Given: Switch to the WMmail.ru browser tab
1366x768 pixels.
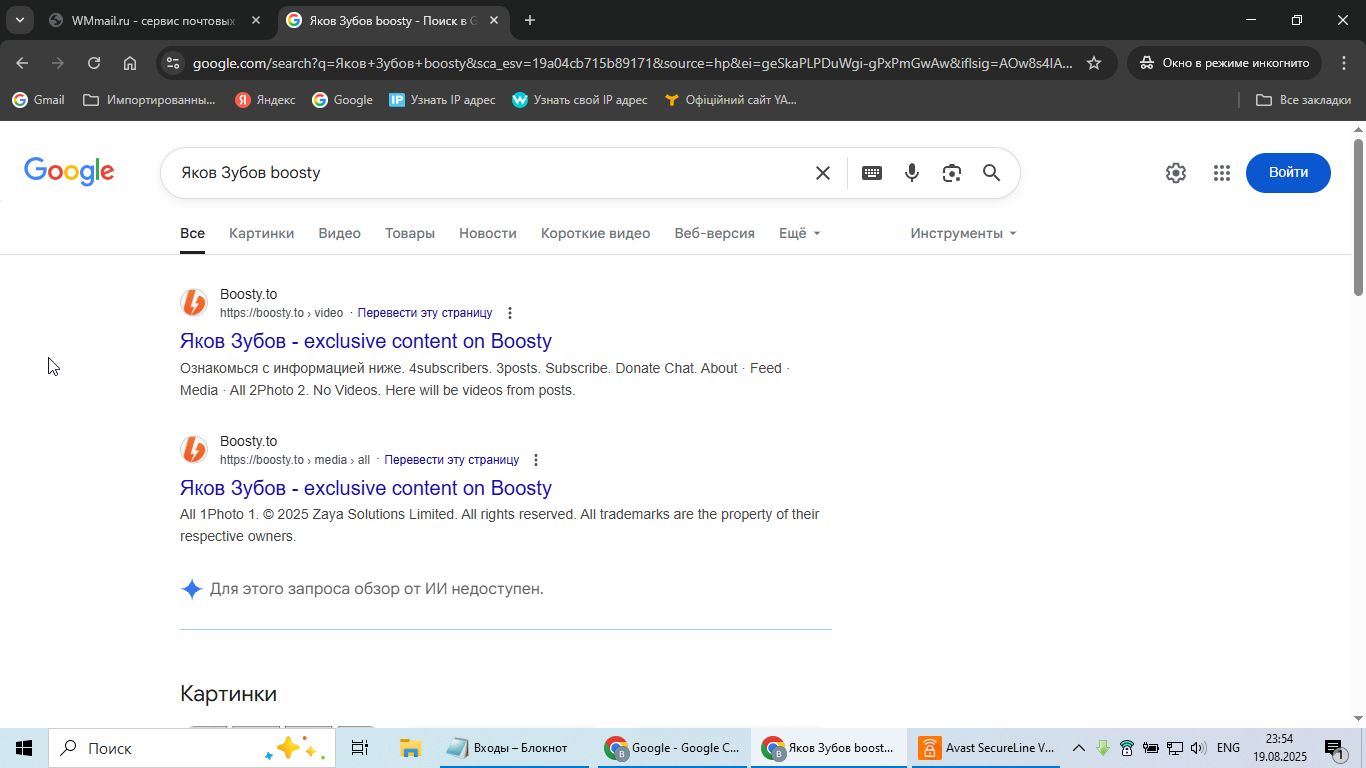Looking at the screenshot, I should tap(155, 20).
